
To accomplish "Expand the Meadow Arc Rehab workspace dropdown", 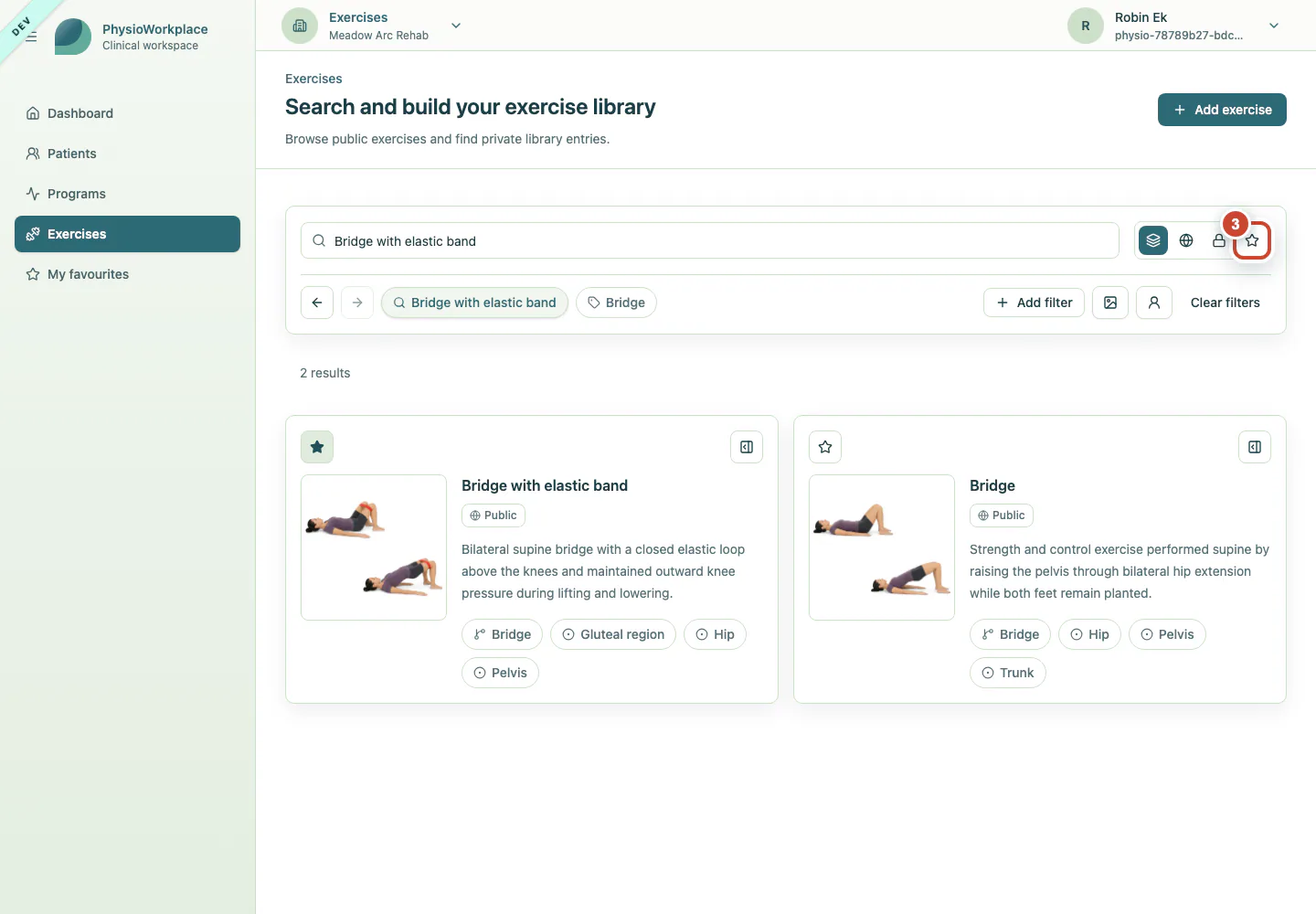I will (456, 26).
